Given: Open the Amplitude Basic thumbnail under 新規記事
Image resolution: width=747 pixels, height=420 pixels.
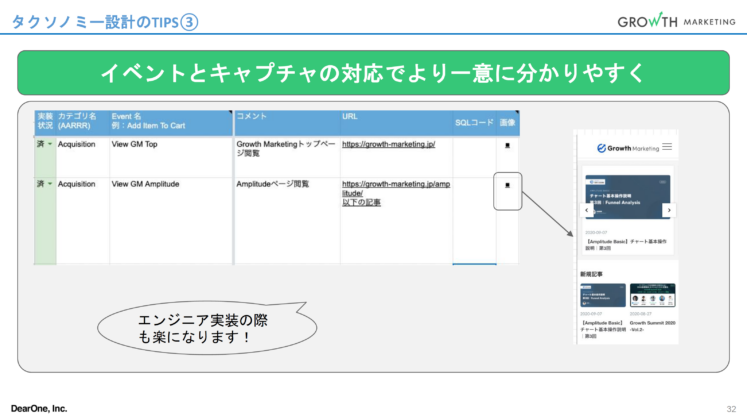Looking at the screenshot, I should pos(603,295).
